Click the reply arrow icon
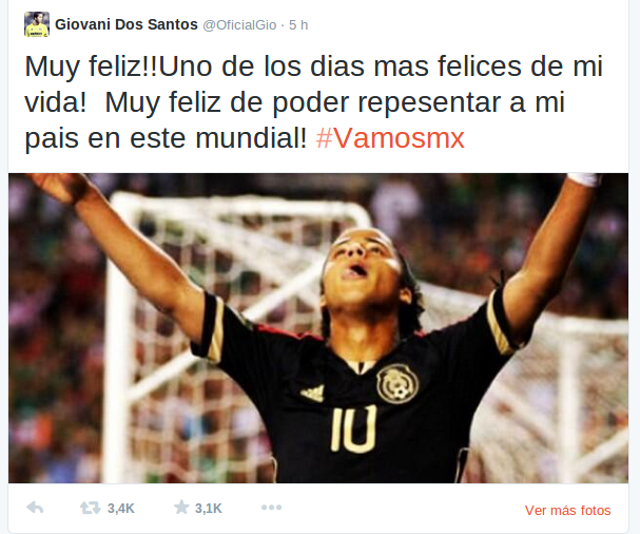 35,508
